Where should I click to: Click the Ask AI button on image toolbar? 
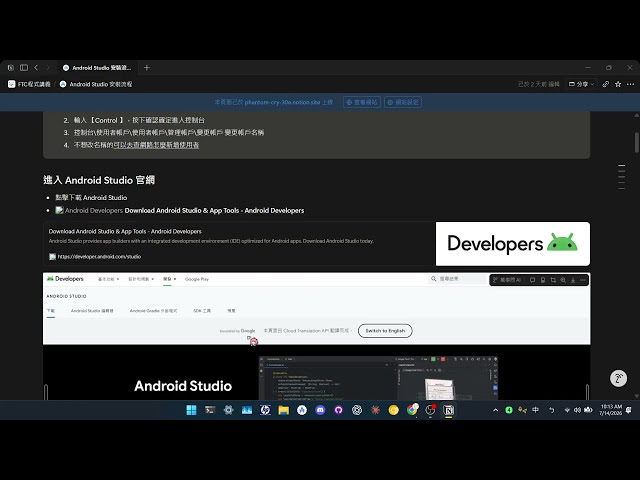tap(507, 280)
